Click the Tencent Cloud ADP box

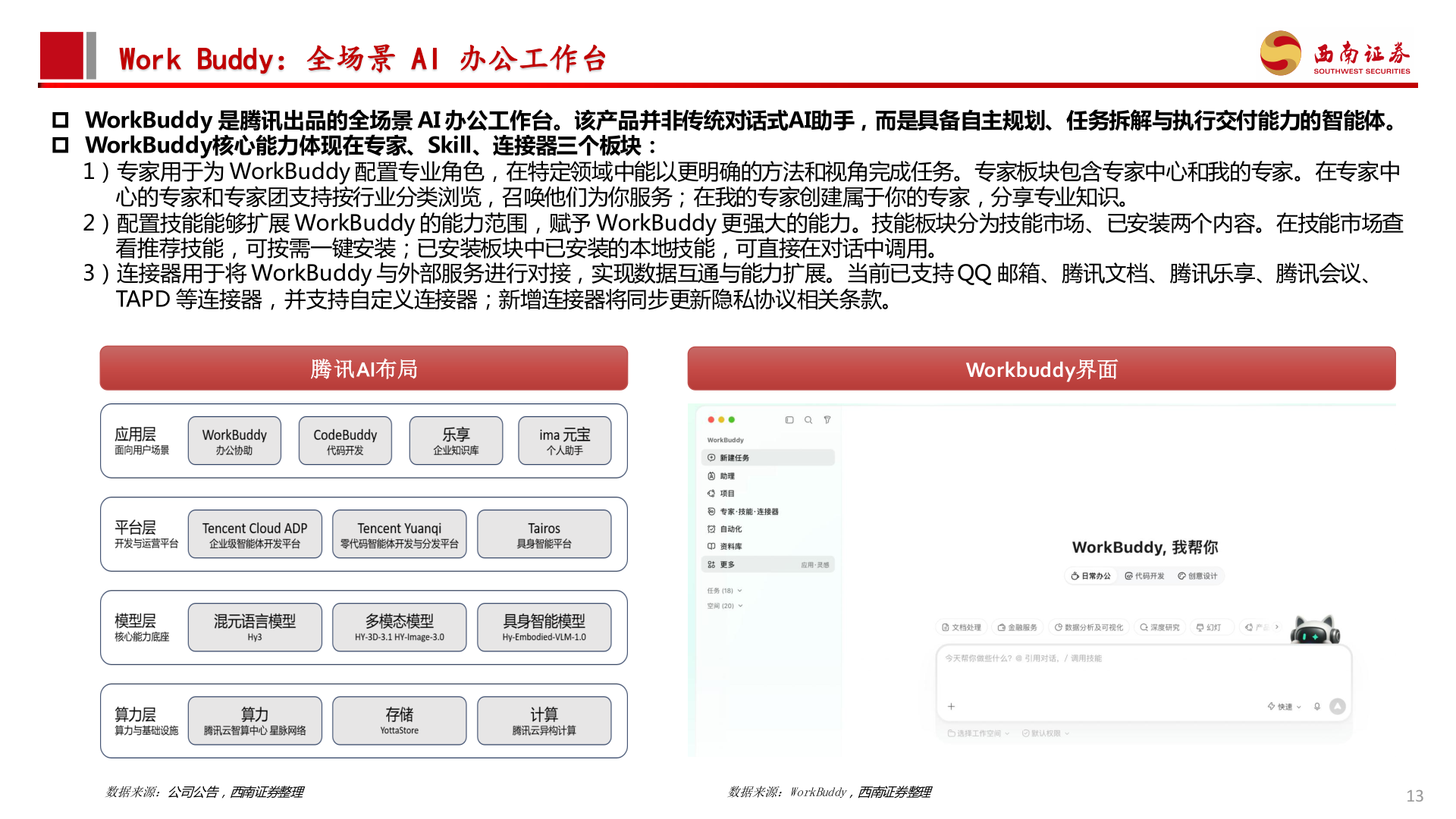[255, 534]
